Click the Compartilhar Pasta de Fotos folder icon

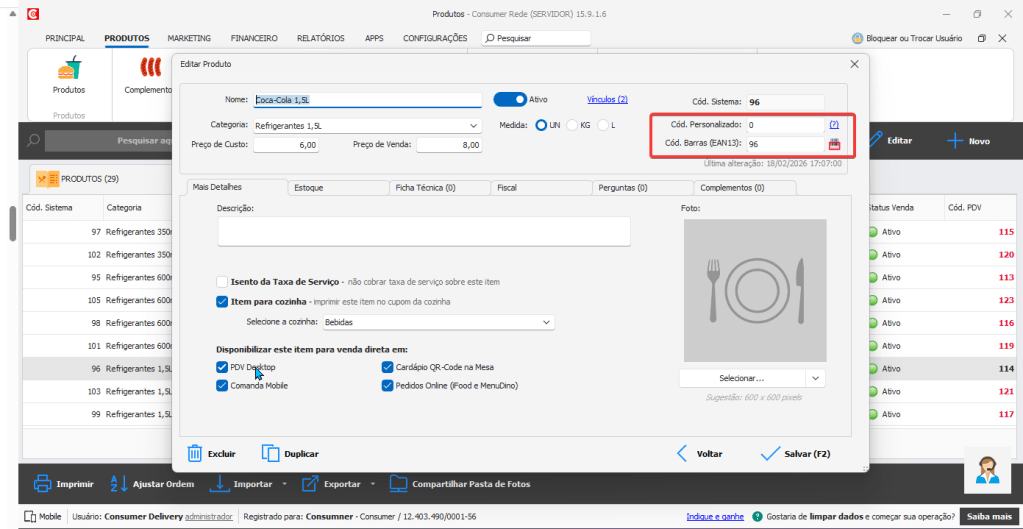click(x=399, y=484)
